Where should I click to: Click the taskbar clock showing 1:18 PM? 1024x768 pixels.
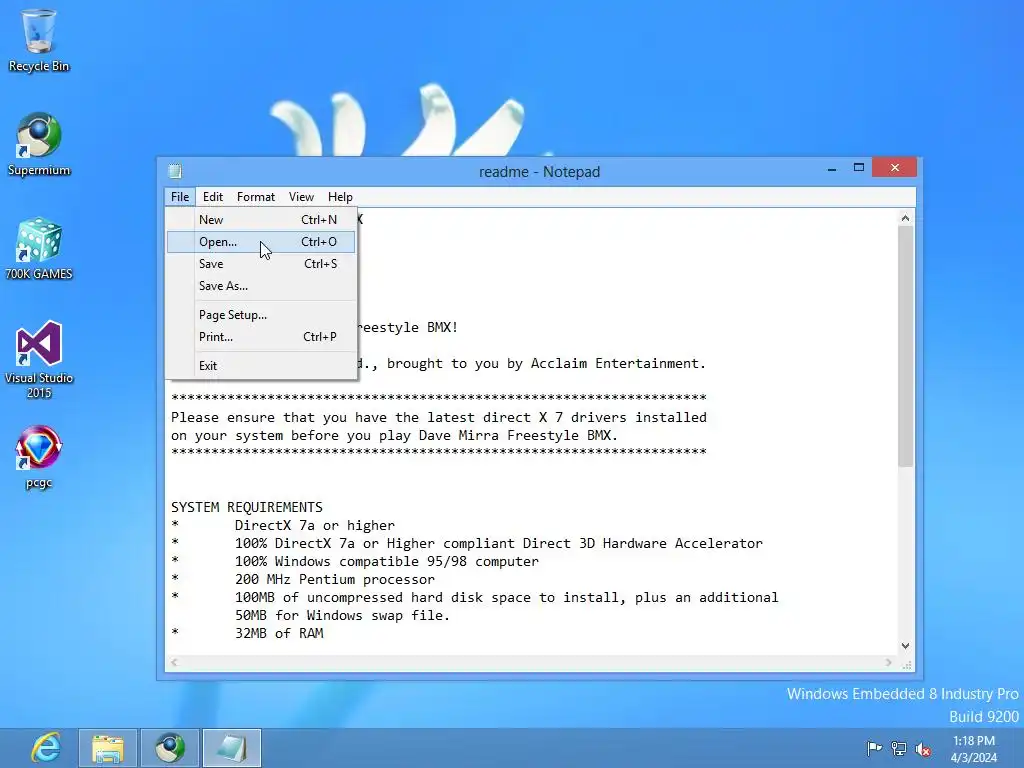tap(974, 749)
